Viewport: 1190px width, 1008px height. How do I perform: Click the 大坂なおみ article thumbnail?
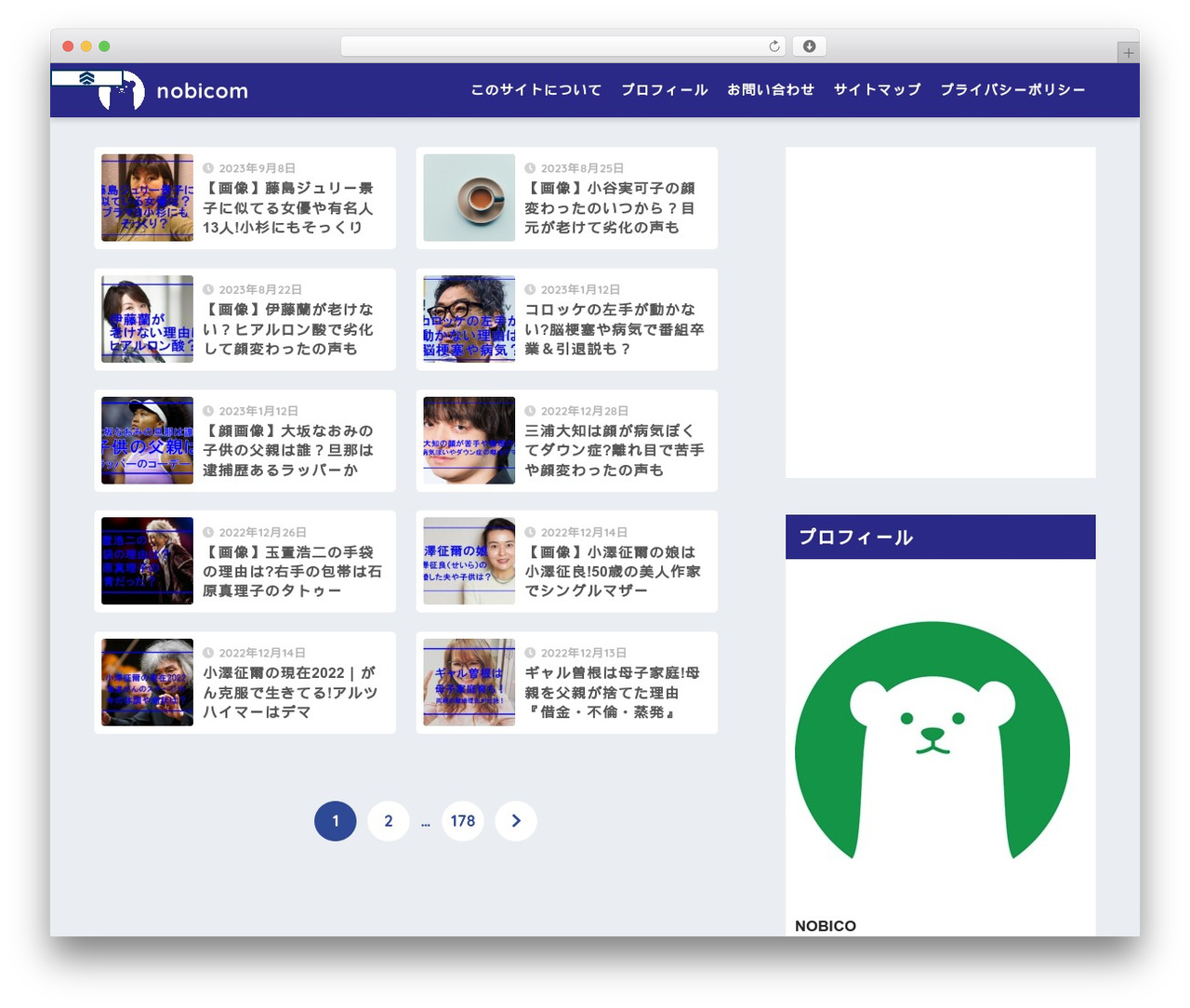[x=147, y=441]
